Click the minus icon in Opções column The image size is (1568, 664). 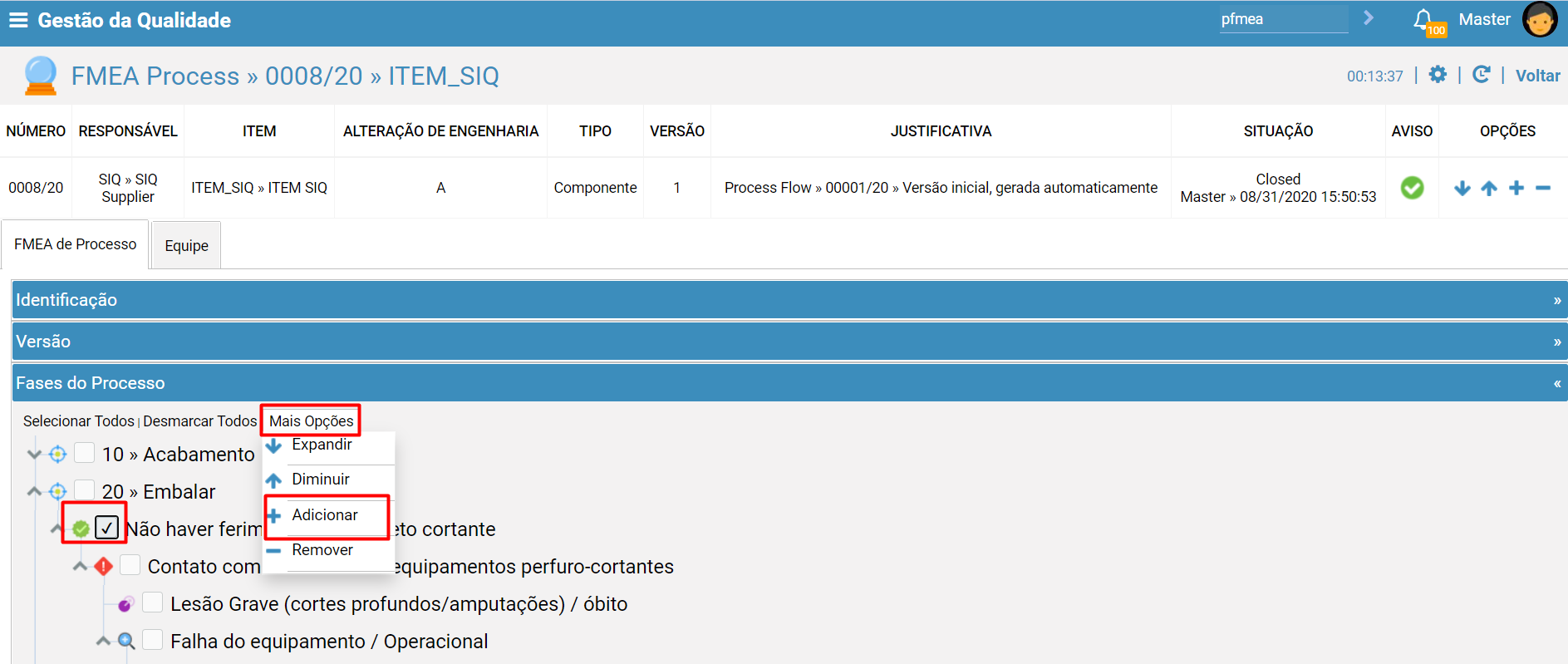click(x=1543, y=189)
